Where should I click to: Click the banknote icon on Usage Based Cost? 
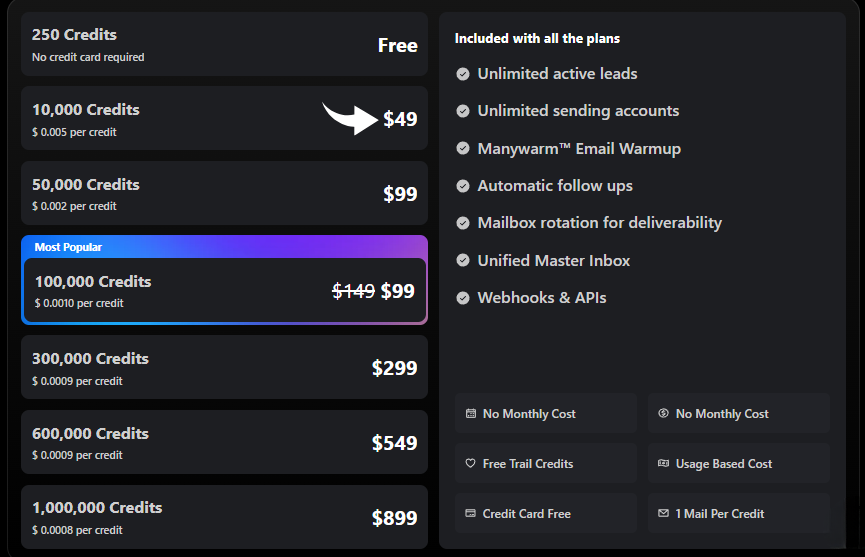coord(664,463)
